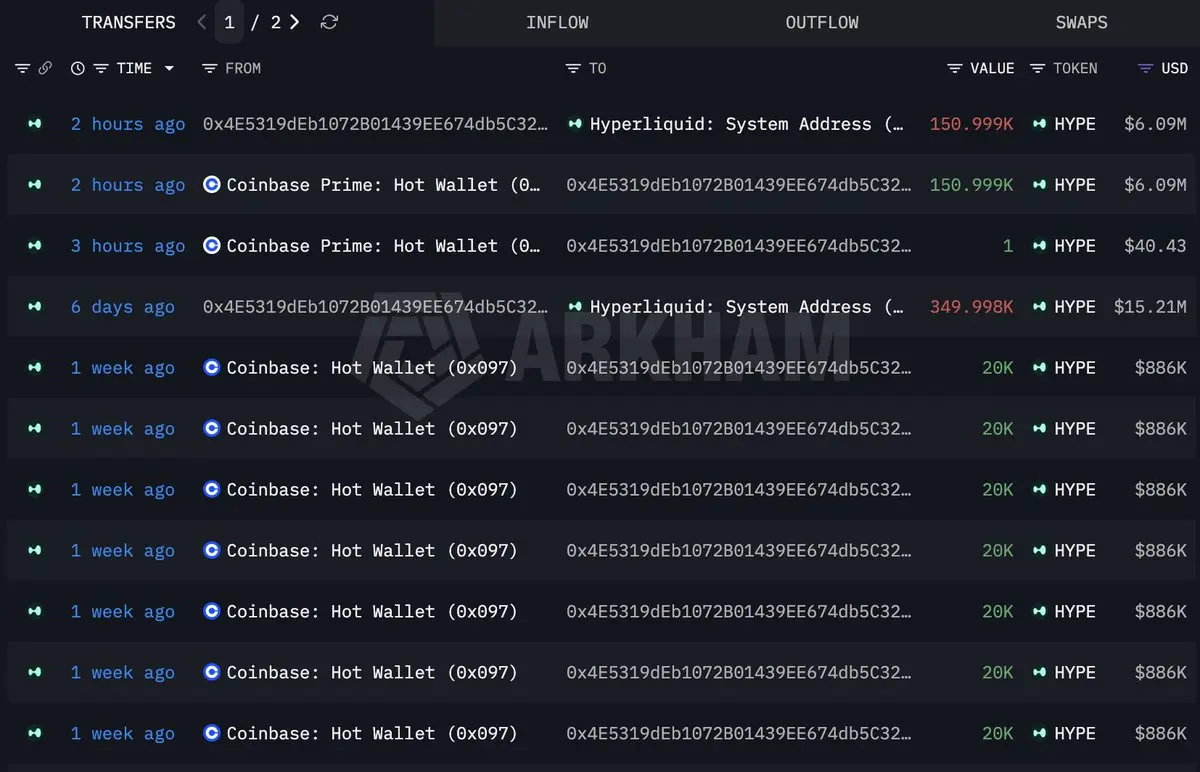The width and height of the screenshot is (1200, 772).
Task: Open recipient address 0x4E5319... in 3 hours ago row
Action: [x=739, y=246]
